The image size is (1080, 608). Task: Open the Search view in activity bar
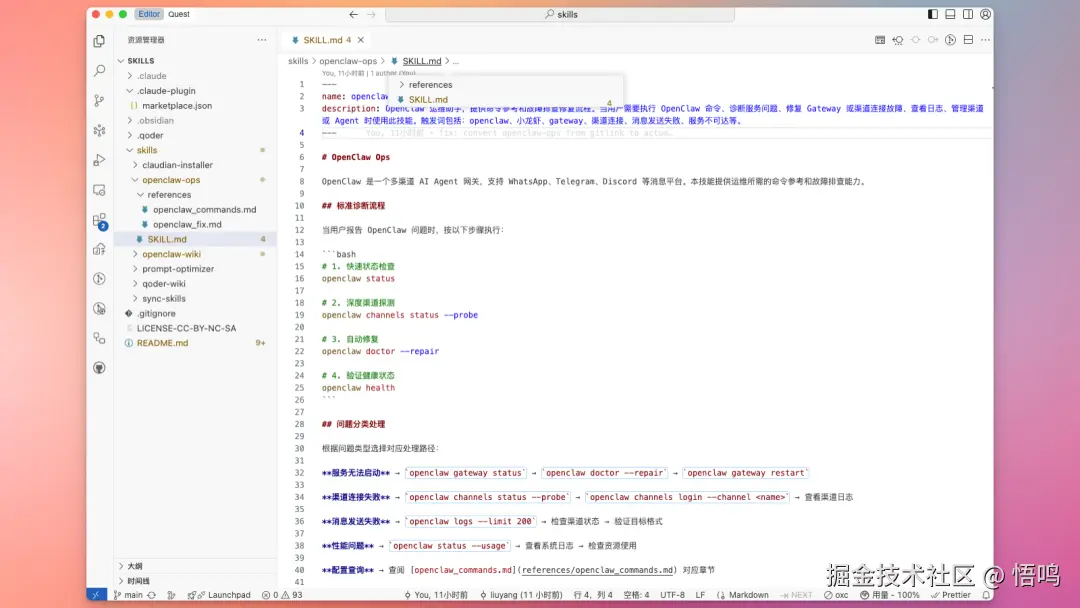coord(99,71)
